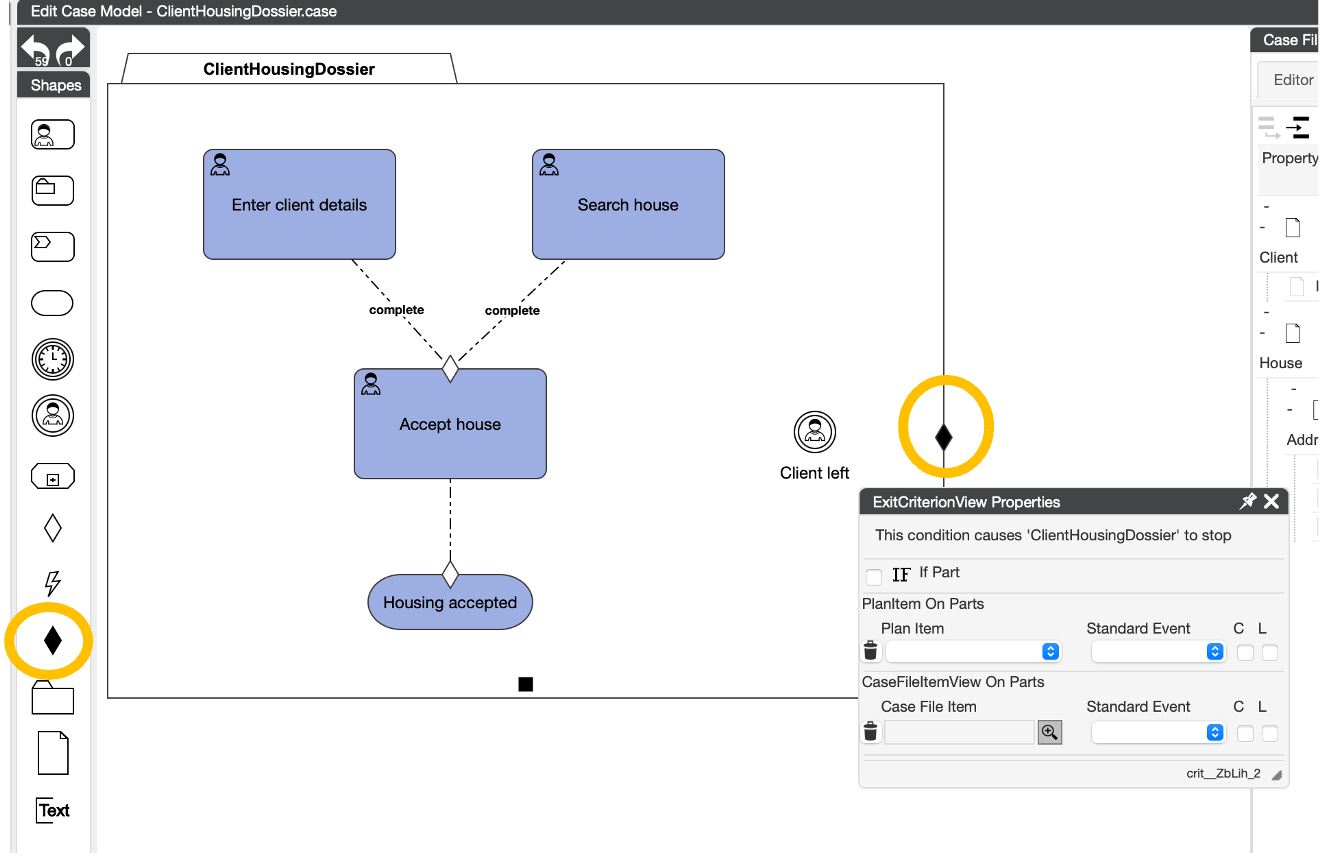Select the Text annotation shape
Screen dimensions: 1320x857
pos(53,810)
